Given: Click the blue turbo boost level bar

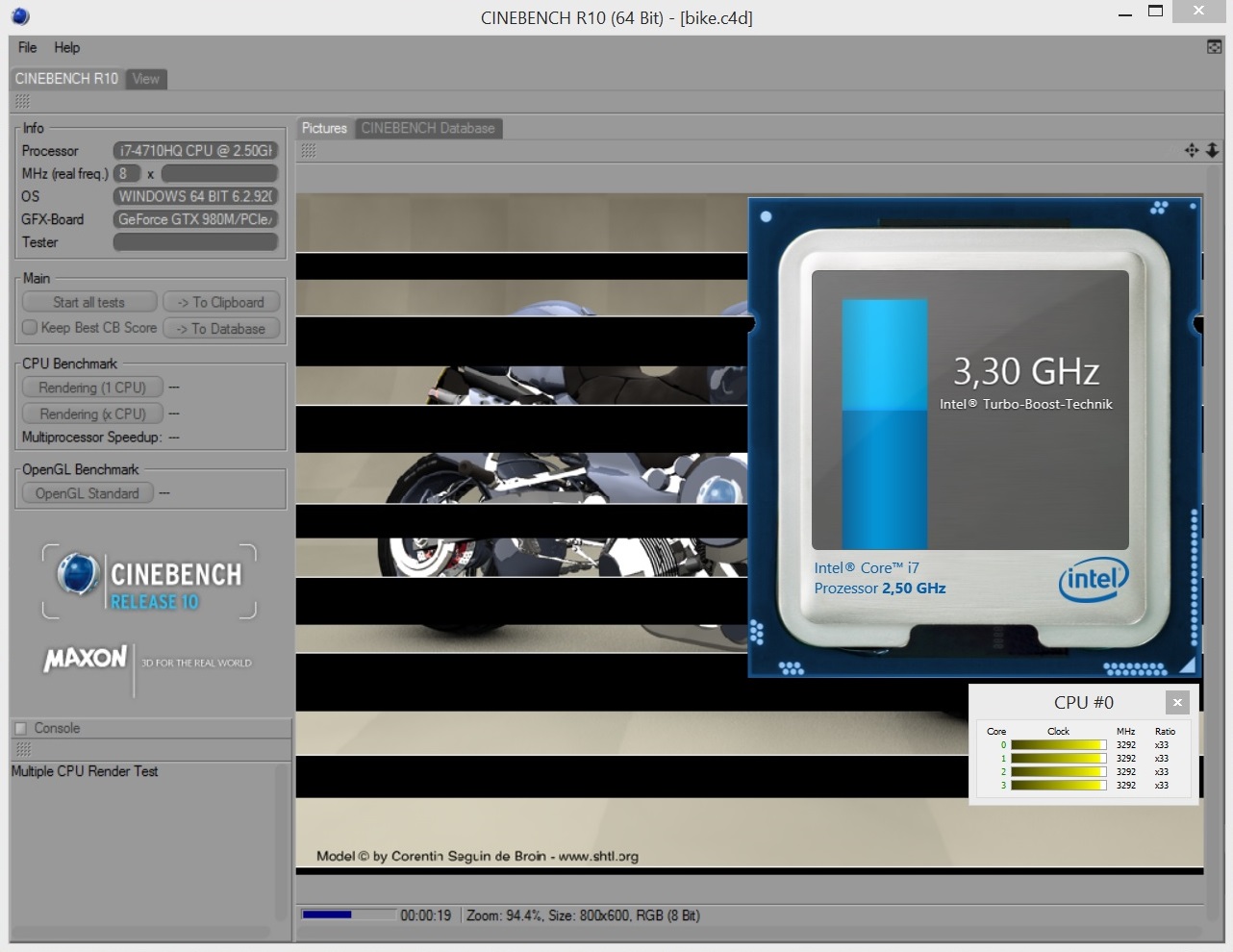Looking at the screenshot, I should 885,424.
